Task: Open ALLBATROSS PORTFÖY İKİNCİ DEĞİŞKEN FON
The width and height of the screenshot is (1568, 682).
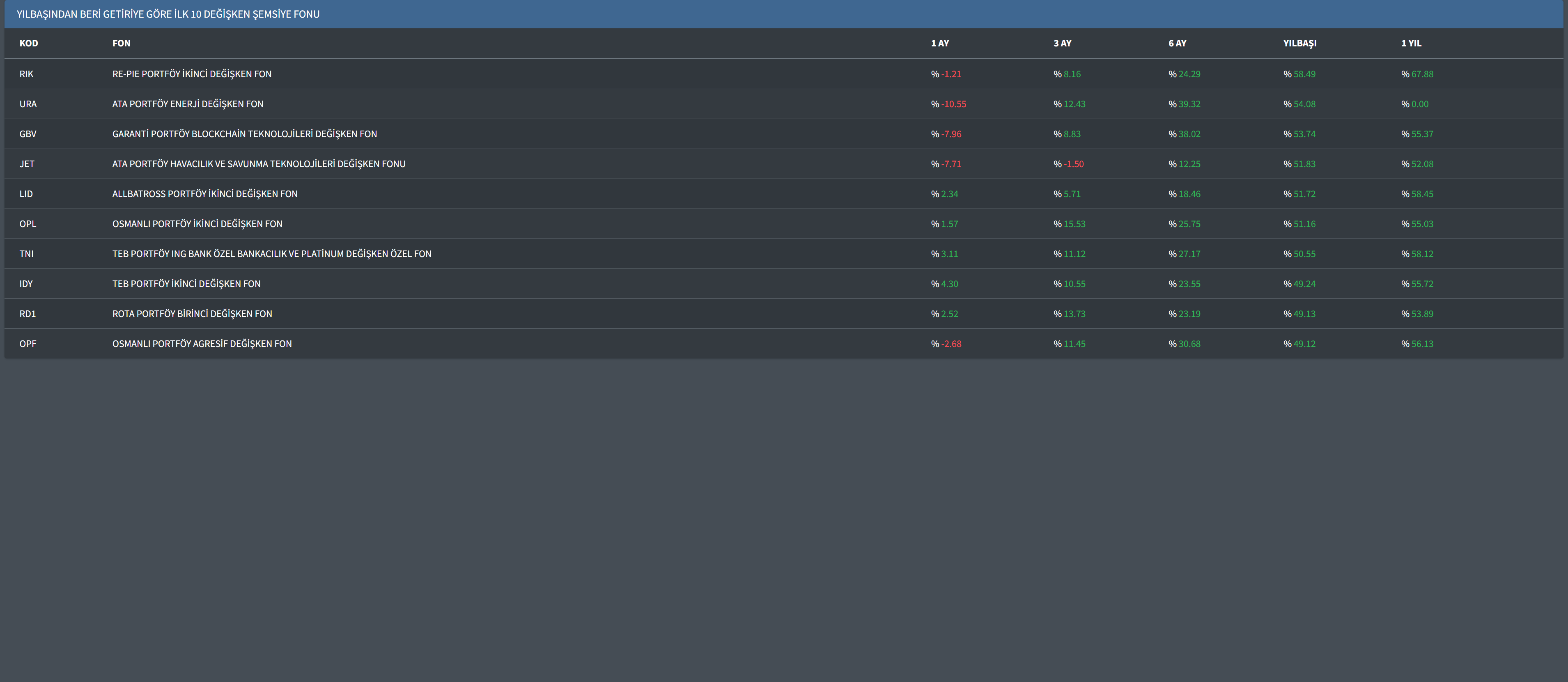Action: coord(204,194)
